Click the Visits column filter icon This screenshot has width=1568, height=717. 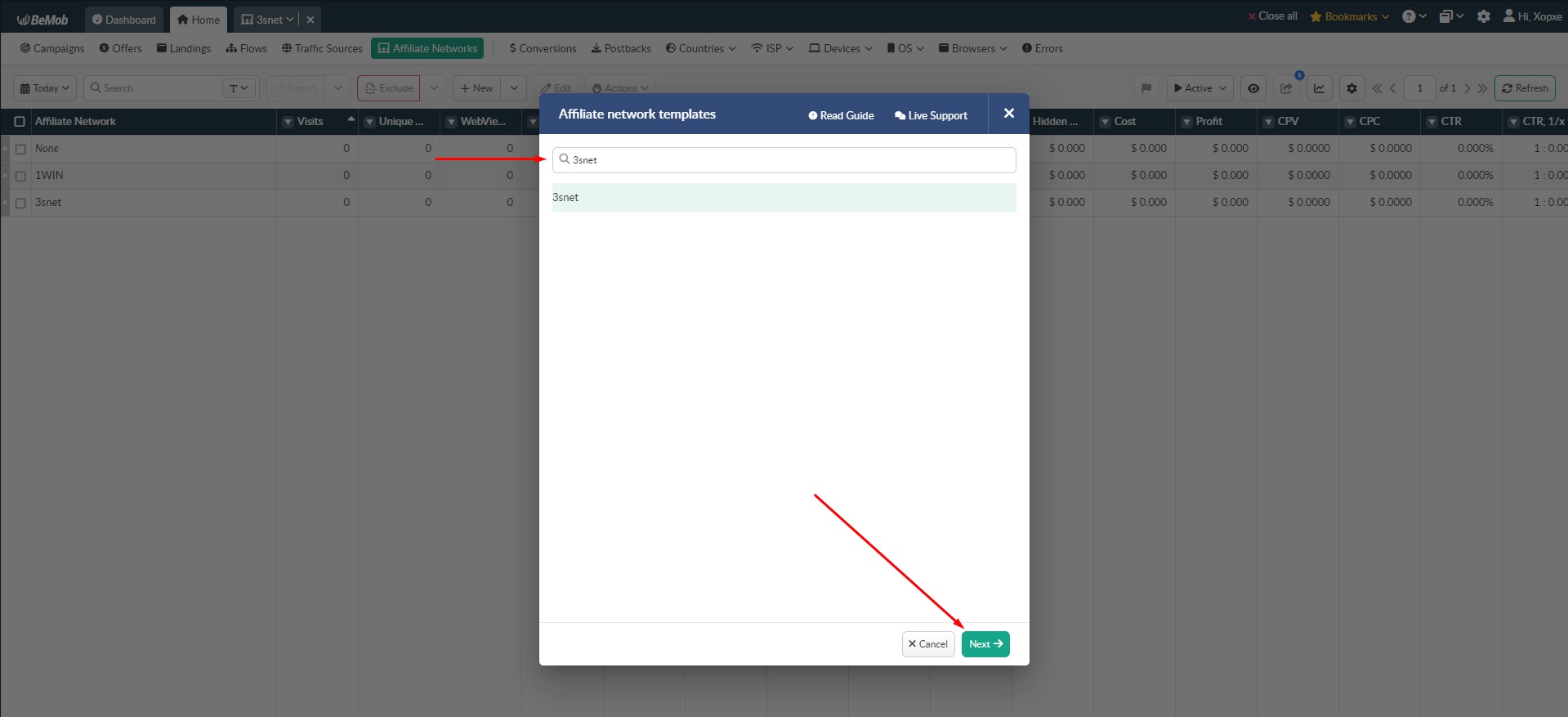coord(288,122)
